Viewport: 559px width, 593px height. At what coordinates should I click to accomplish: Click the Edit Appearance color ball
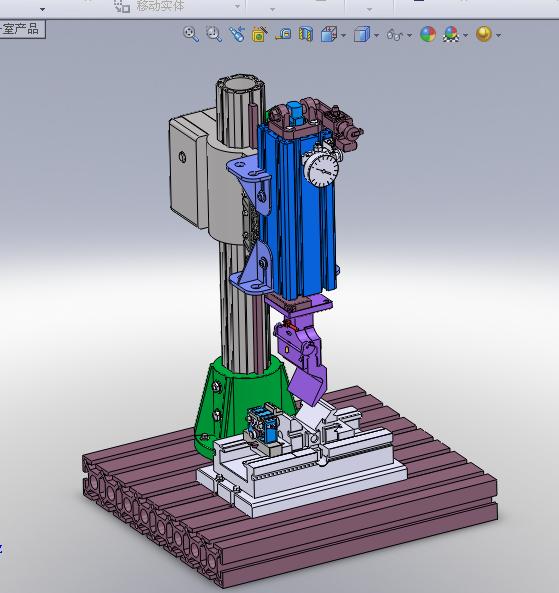428,34
